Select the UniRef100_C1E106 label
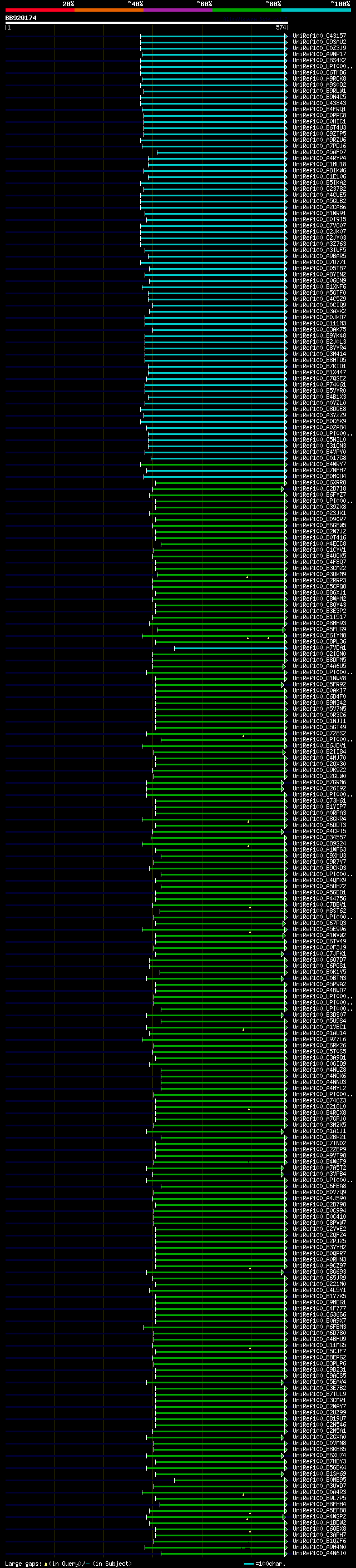 point(319,176)
